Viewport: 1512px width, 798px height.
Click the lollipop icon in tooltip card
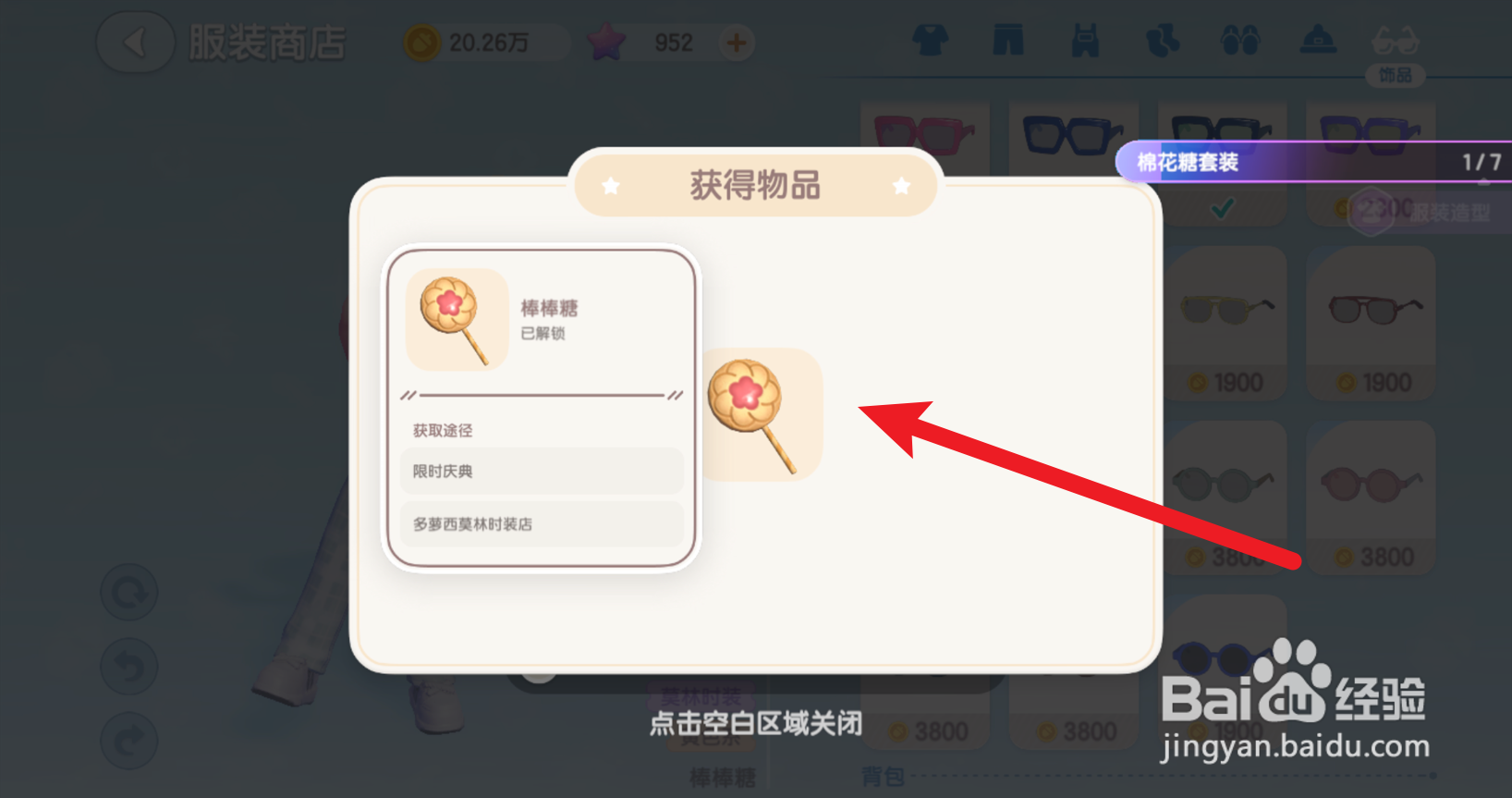coord(457,320)
